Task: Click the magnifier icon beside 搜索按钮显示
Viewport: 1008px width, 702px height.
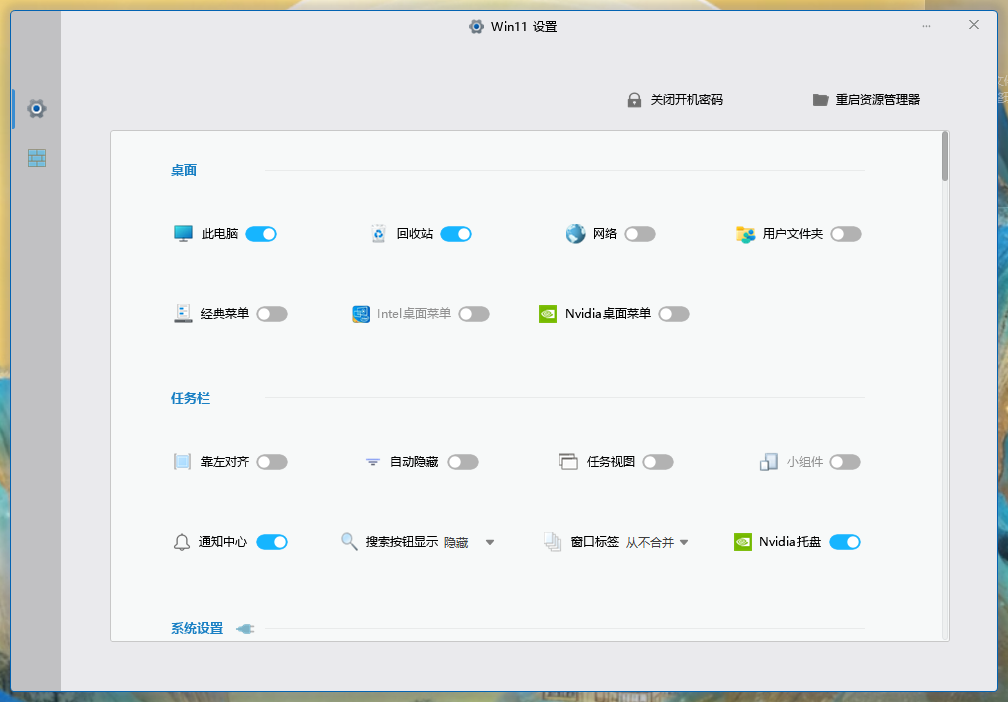Action: (x=349, y=541)
